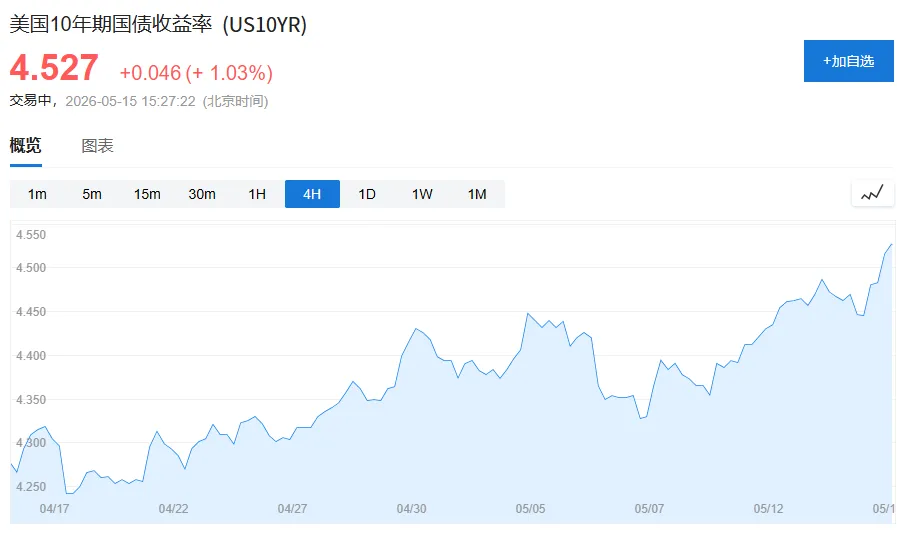Click the 05/07 date axis label
911x533 pixels.
649,509
